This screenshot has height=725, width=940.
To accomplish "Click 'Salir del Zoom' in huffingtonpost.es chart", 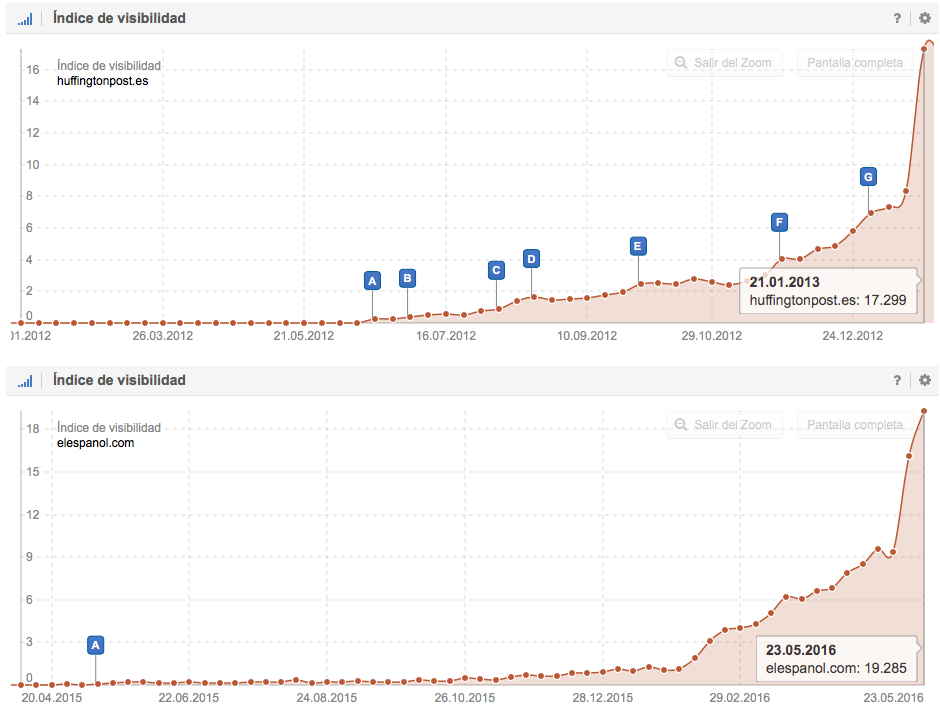I will tap(723, 63).
